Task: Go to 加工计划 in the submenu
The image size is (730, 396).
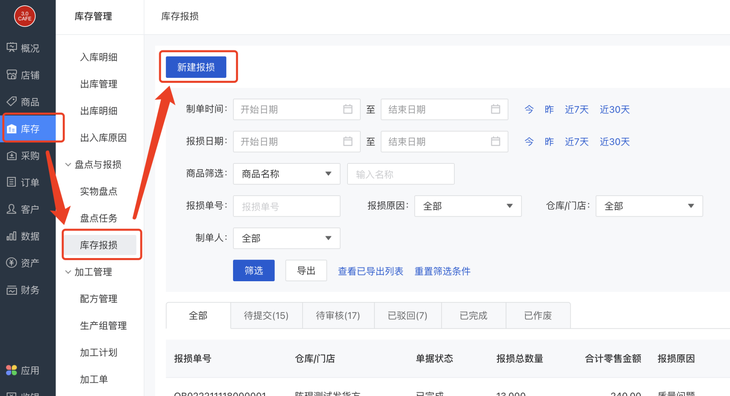Action: click(99, 353)
